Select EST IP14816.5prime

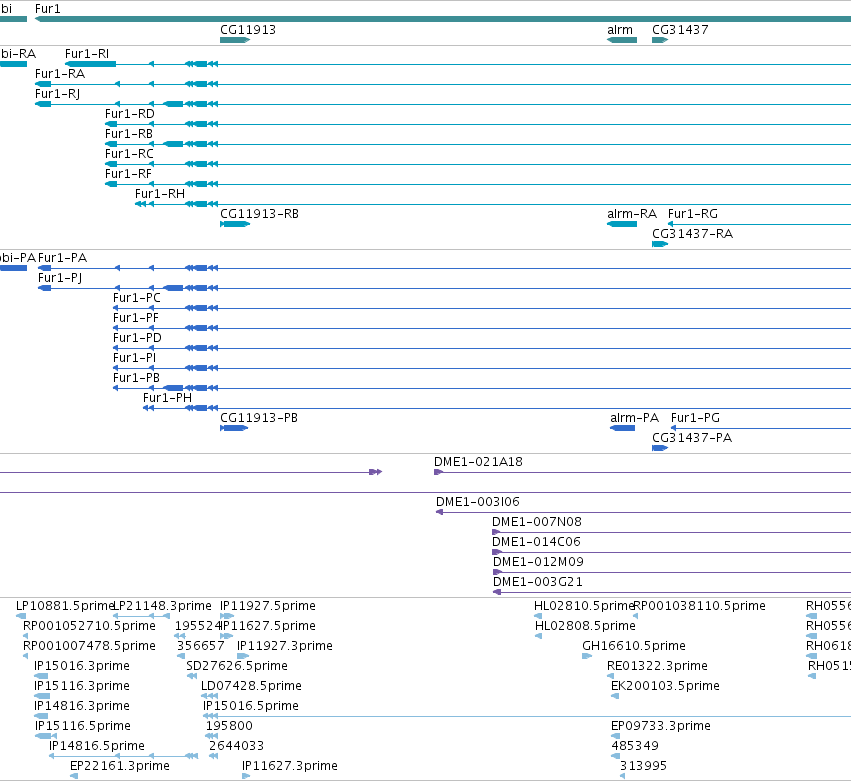click(x=123, y=756)
